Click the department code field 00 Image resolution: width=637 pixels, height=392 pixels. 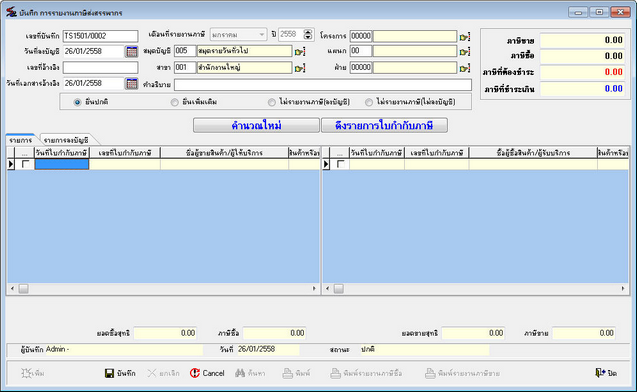click(x=361, y=51)
